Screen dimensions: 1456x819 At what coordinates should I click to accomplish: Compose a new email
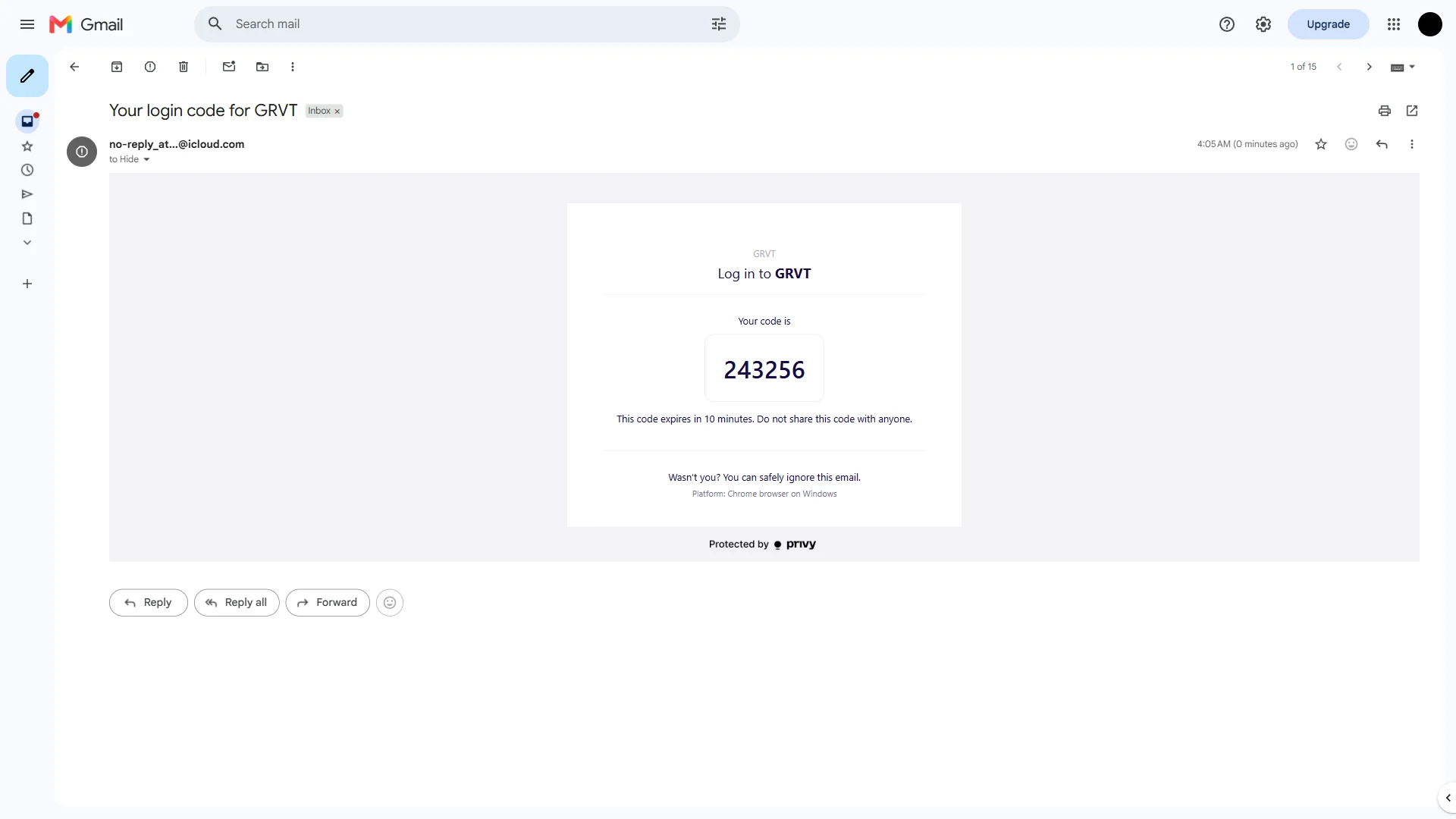tap(27, 76)
